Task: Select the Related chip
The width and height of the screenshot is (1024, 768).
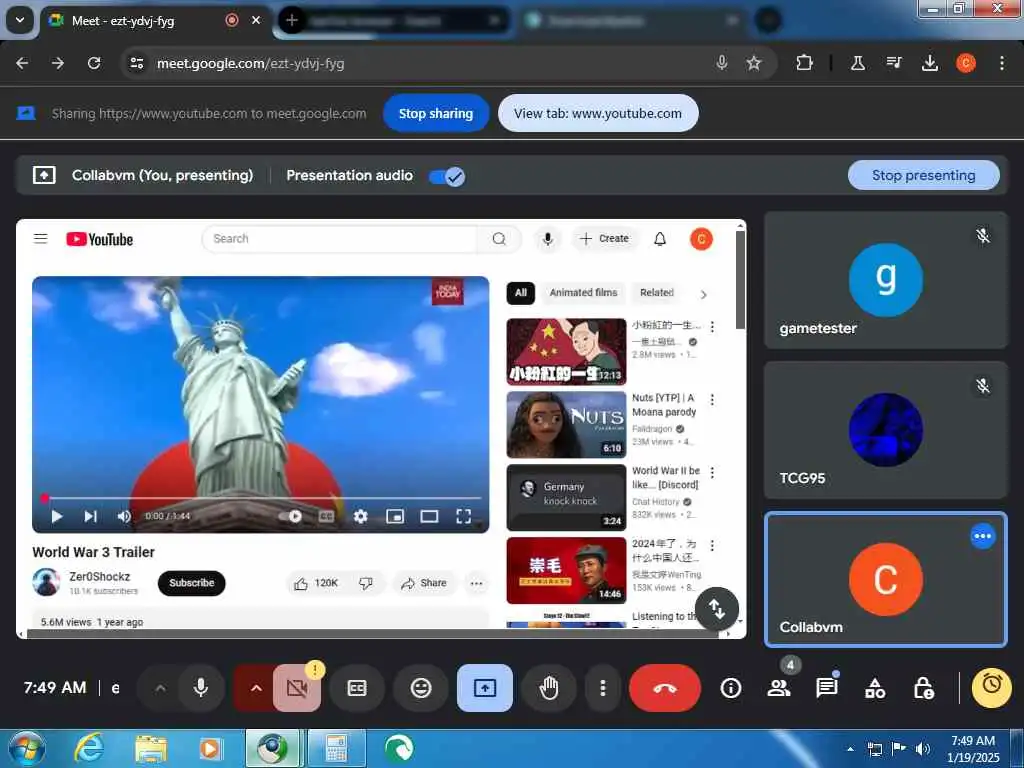Action: pos(657,293)
